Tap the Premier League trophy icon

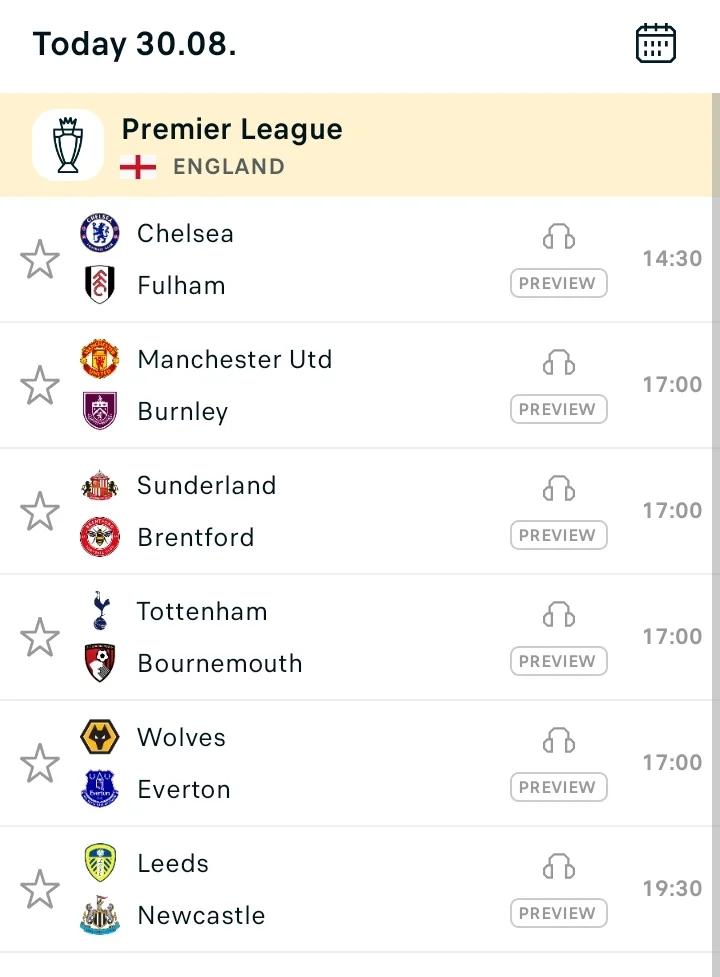68,145
